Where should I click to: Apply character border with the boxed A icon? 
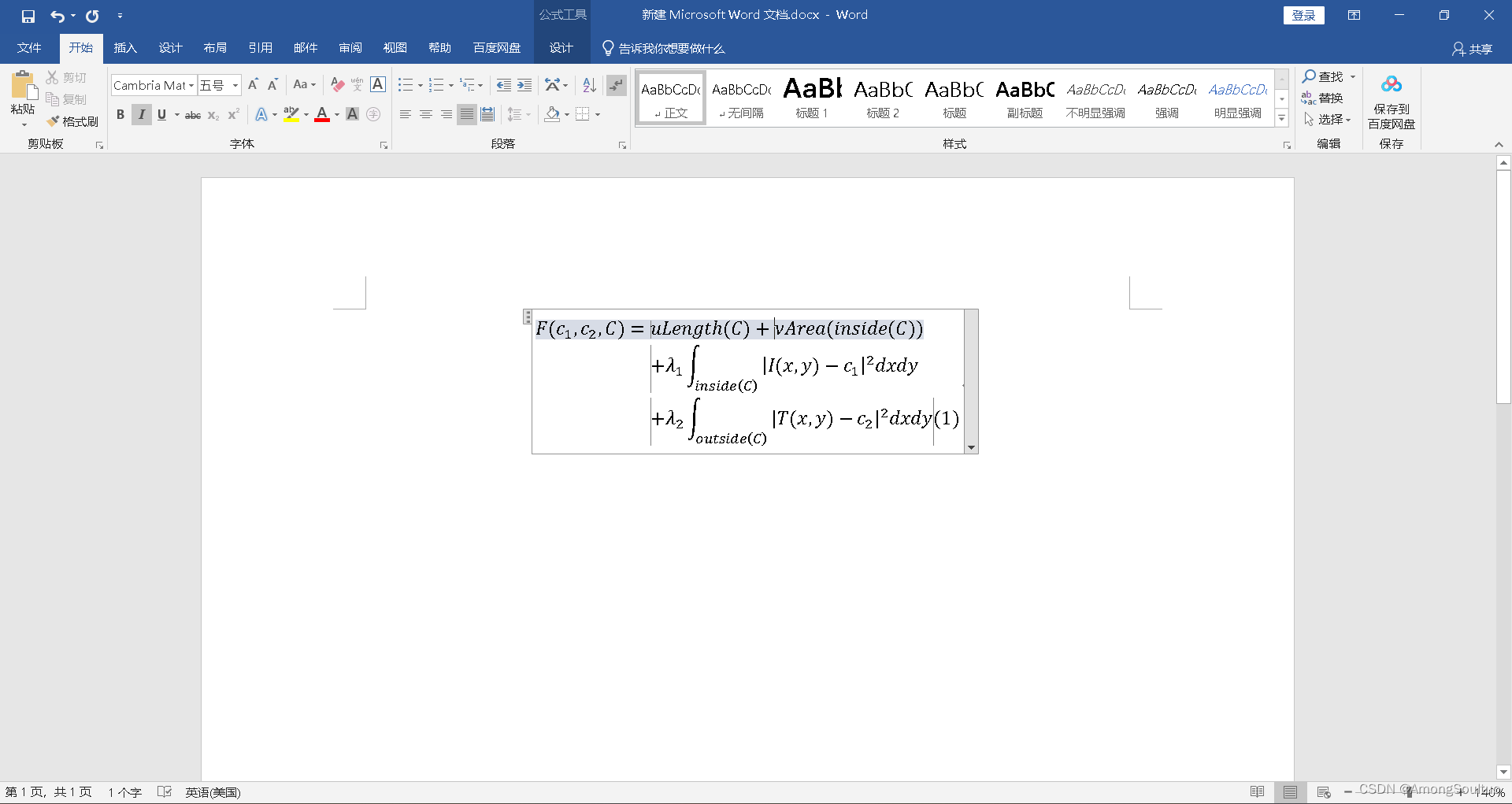pyautogui.click(x=378, y=85)
